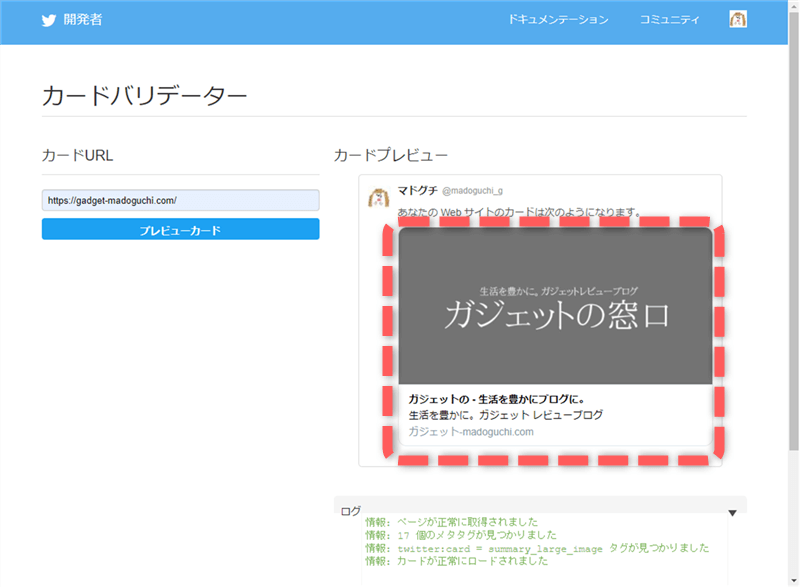Screen dimensions: 800x587
Task: Open ドキュメンテーション menu
Action: tap(558, 20)
